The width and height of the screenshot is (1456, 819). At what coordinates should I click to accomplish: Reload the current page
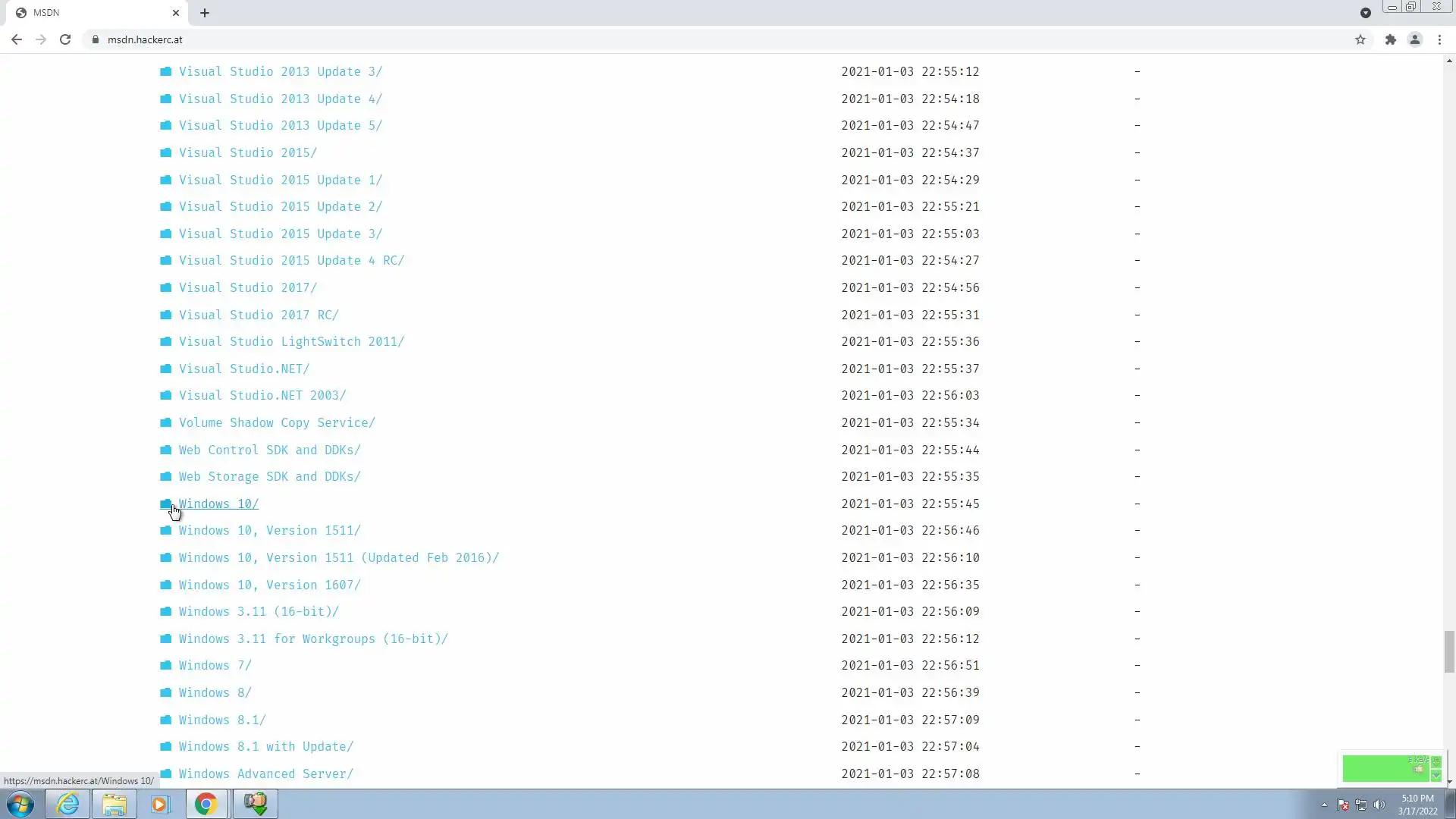point(65,39)
